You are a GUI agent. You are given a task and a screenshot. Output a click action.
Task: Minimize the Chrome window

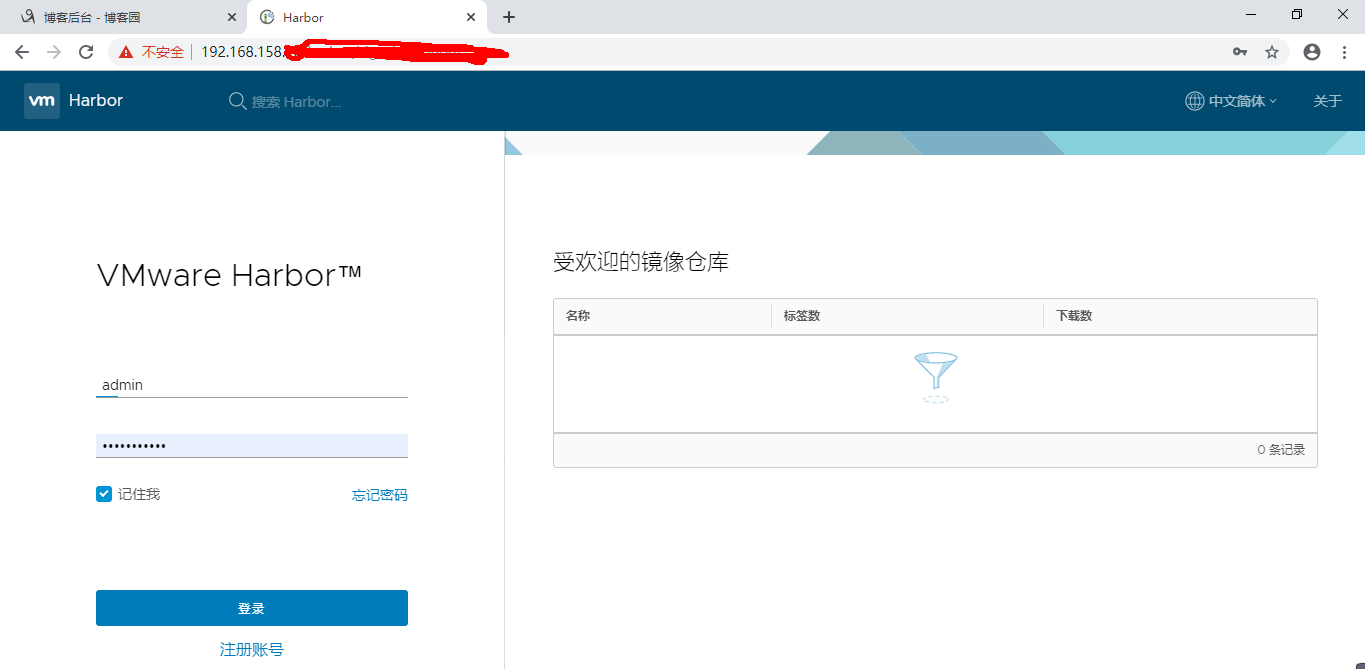1251,14
